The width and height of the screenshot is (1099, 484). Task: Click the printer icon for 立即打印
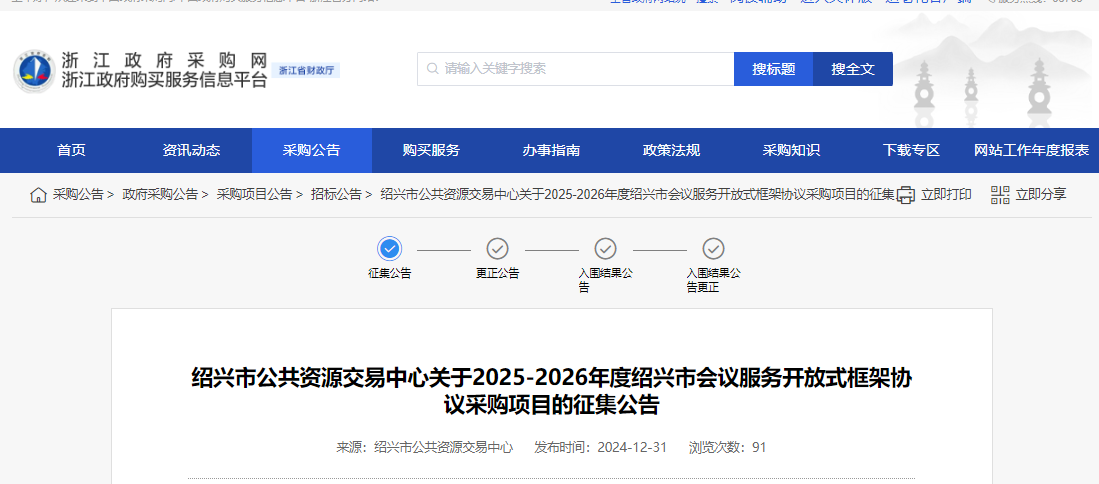pyautogui.click(x=906, y=194)
